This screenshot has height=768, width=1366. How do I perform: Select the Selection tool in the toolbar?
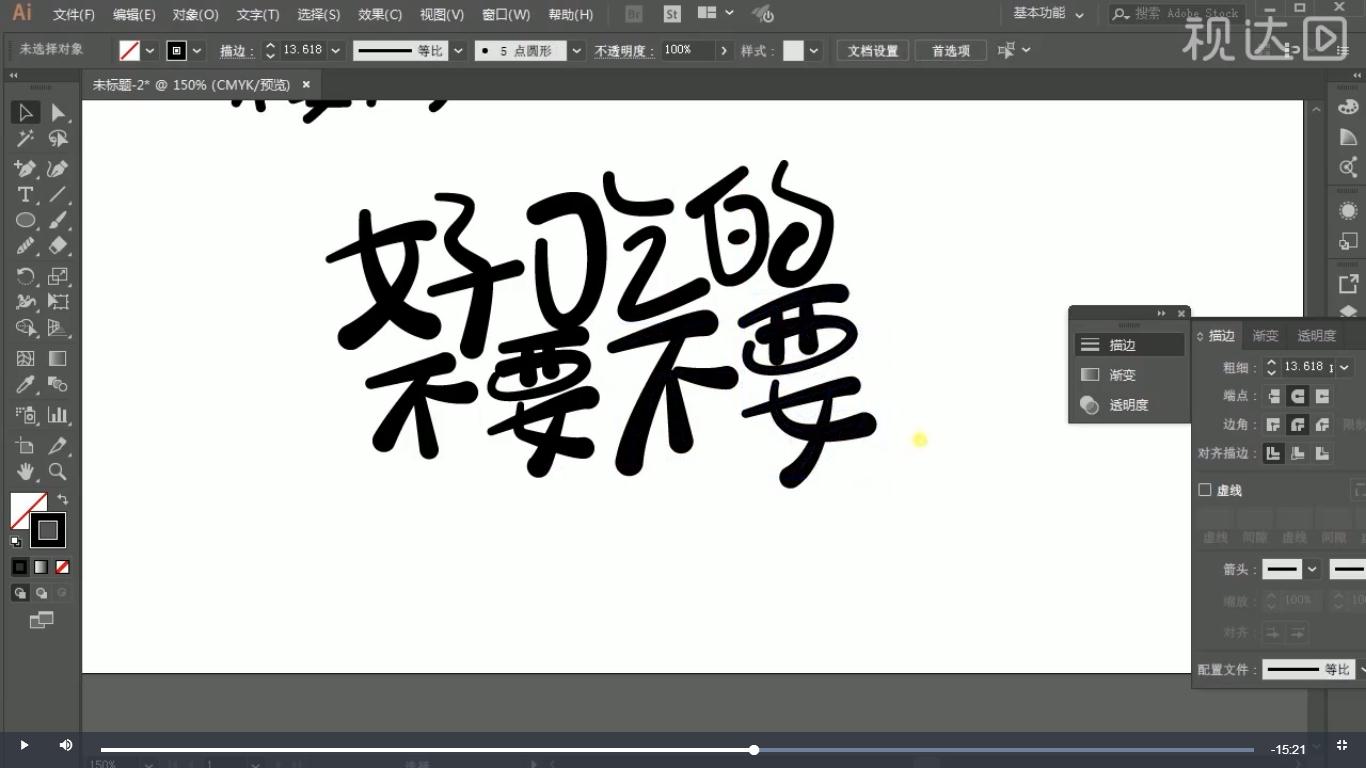pos(25,112)
